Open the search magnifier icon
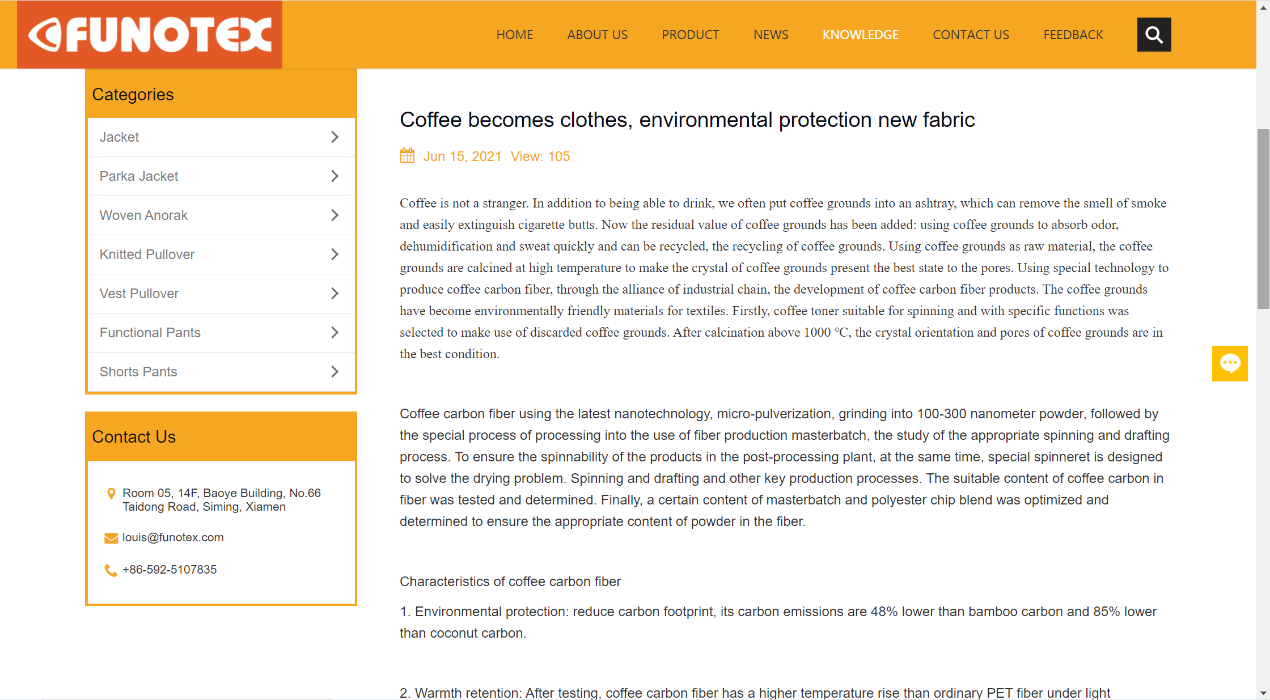Image resolution: width=1270 pixels, height=700 pixels. 1154,35
